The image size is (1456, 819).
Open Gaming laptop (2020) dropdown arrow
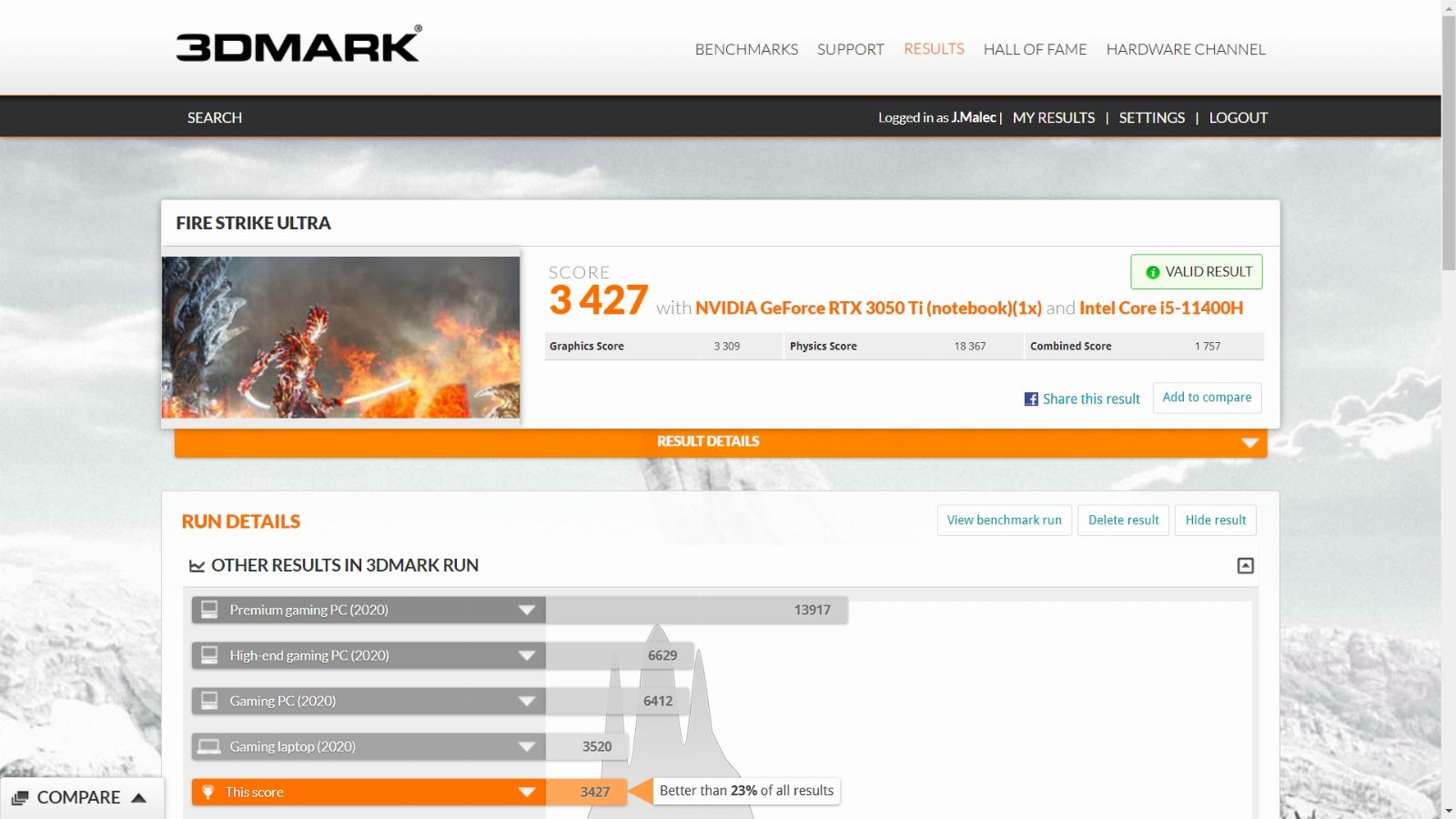[527, 746]
